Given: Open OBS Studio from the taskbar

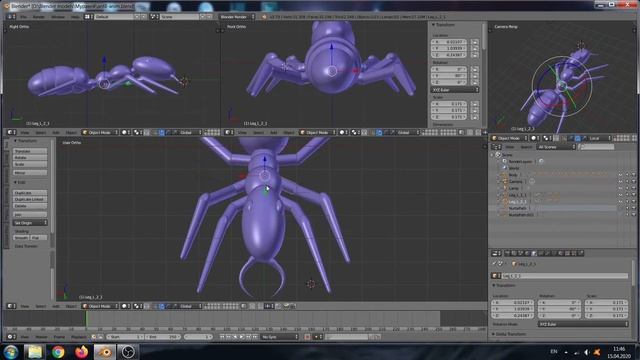Looking at the screenshot, I should (128, 351).
